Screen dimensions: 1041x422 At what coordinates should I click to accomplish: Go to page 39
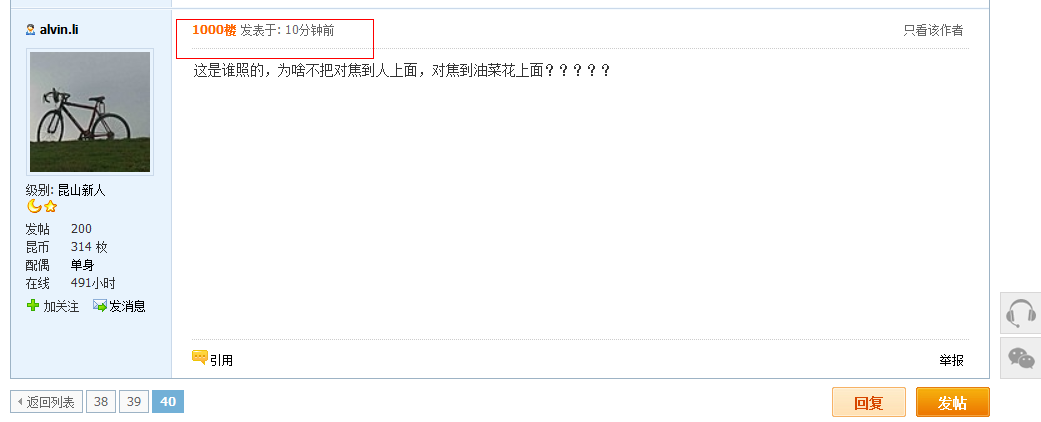(x=134, y=402)
